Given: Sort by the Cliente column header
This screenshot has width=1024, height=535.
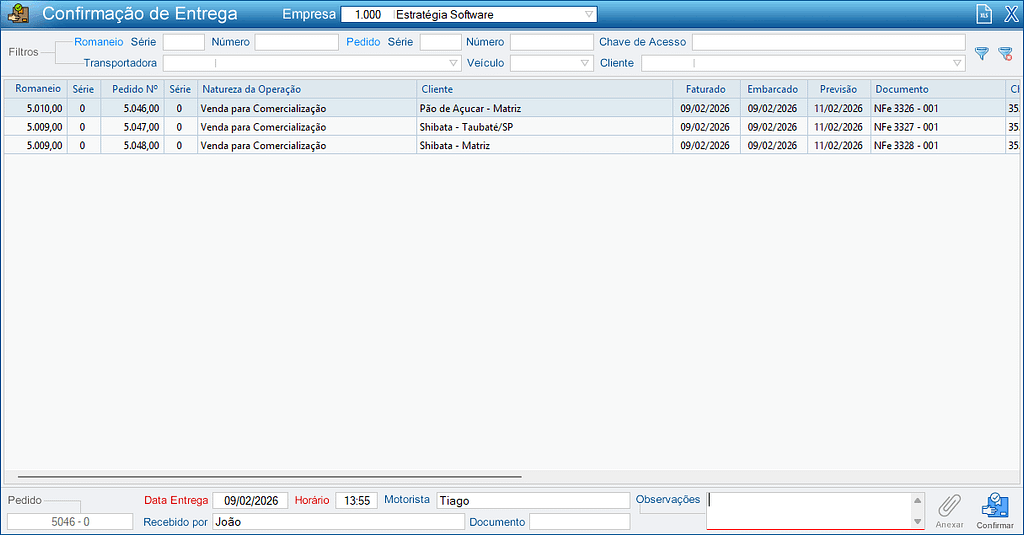Looking at the screenshot, I should click(545, 89).
